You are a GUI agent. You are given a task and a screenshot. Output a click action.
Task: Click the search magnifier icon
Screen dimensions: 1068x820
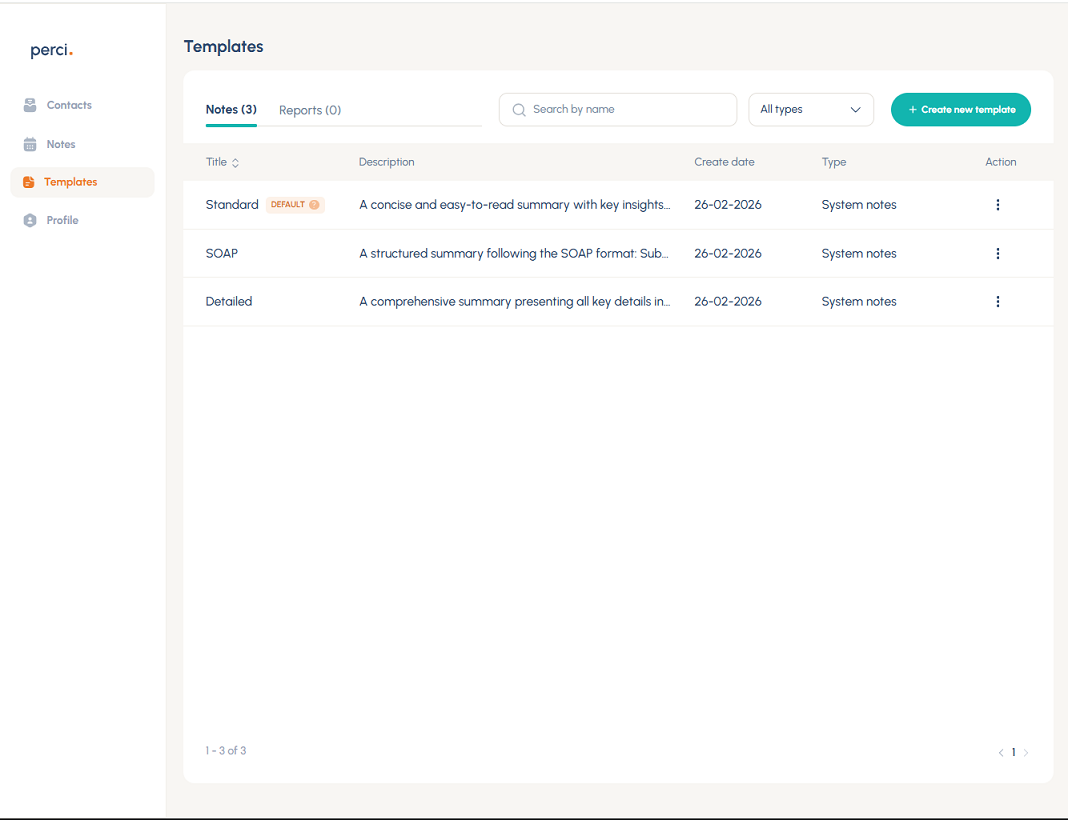(x=519, y=110)
